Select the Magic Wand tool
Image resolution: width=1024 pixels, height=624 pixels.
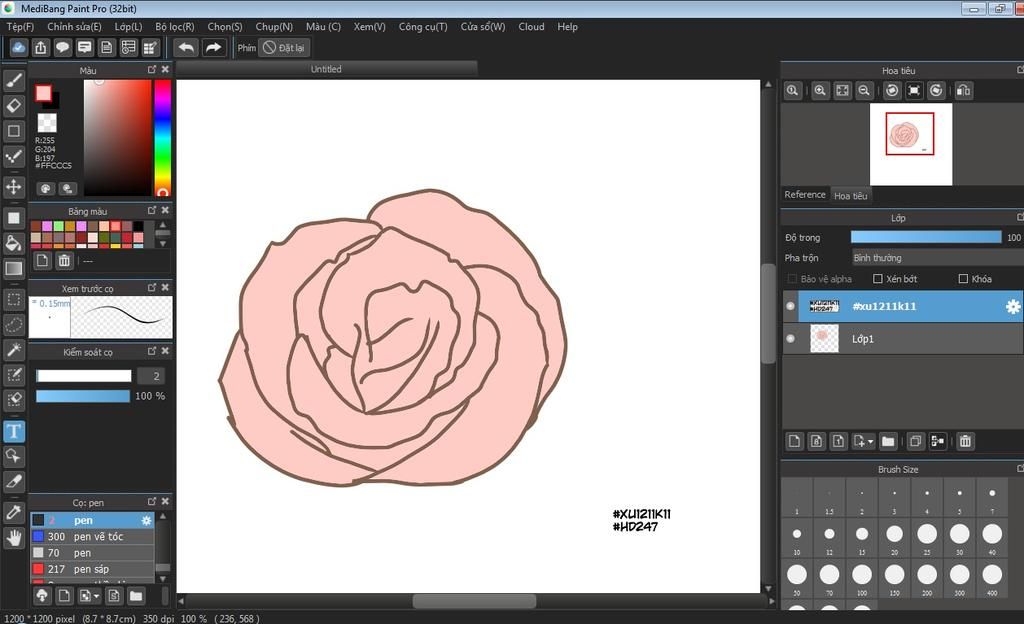[x=14, y=350]
